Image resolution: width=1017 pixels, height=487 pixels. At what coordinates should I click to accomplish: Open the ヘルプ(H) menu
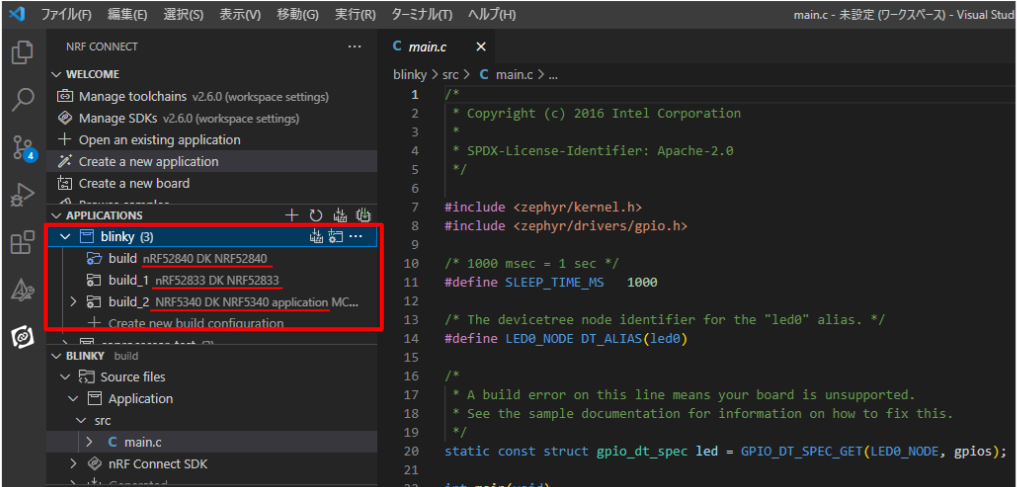(492, 14)
